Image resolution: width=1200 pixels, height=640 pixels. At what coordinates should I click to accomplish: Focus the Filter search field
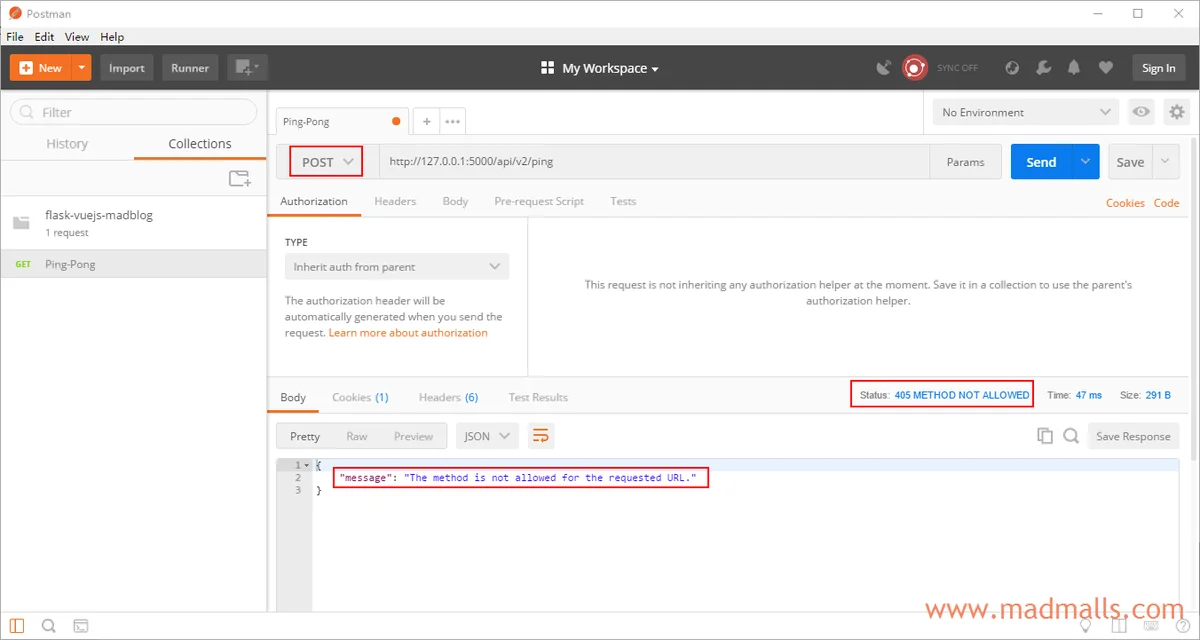click(133, 112)
